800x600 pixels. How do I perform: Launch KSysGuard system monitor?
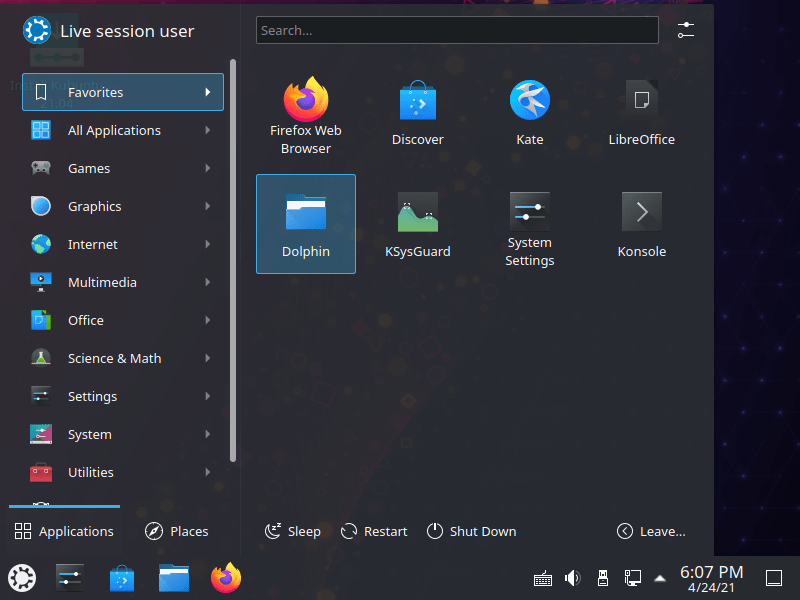click(417, 224)
